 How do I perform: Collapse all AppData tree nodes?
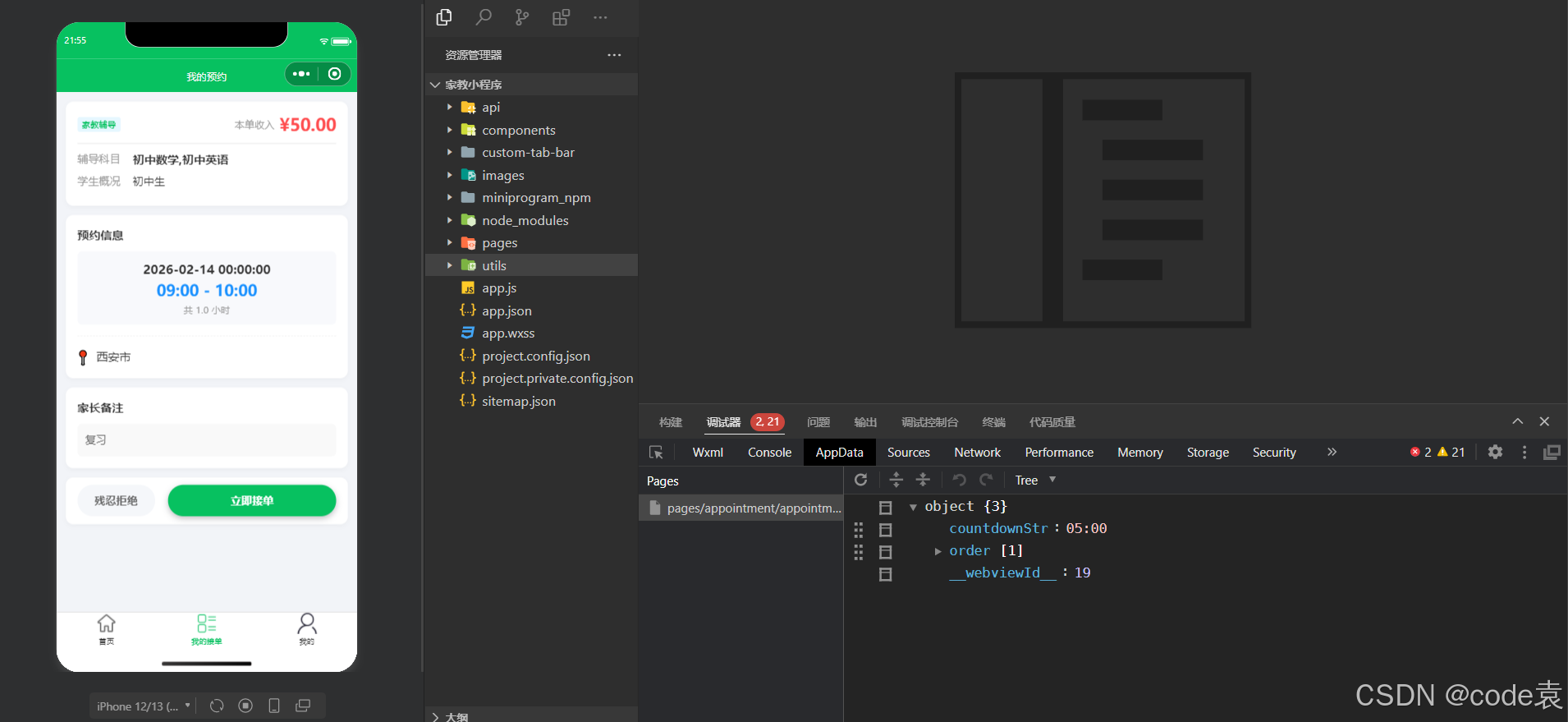point(923,480)
